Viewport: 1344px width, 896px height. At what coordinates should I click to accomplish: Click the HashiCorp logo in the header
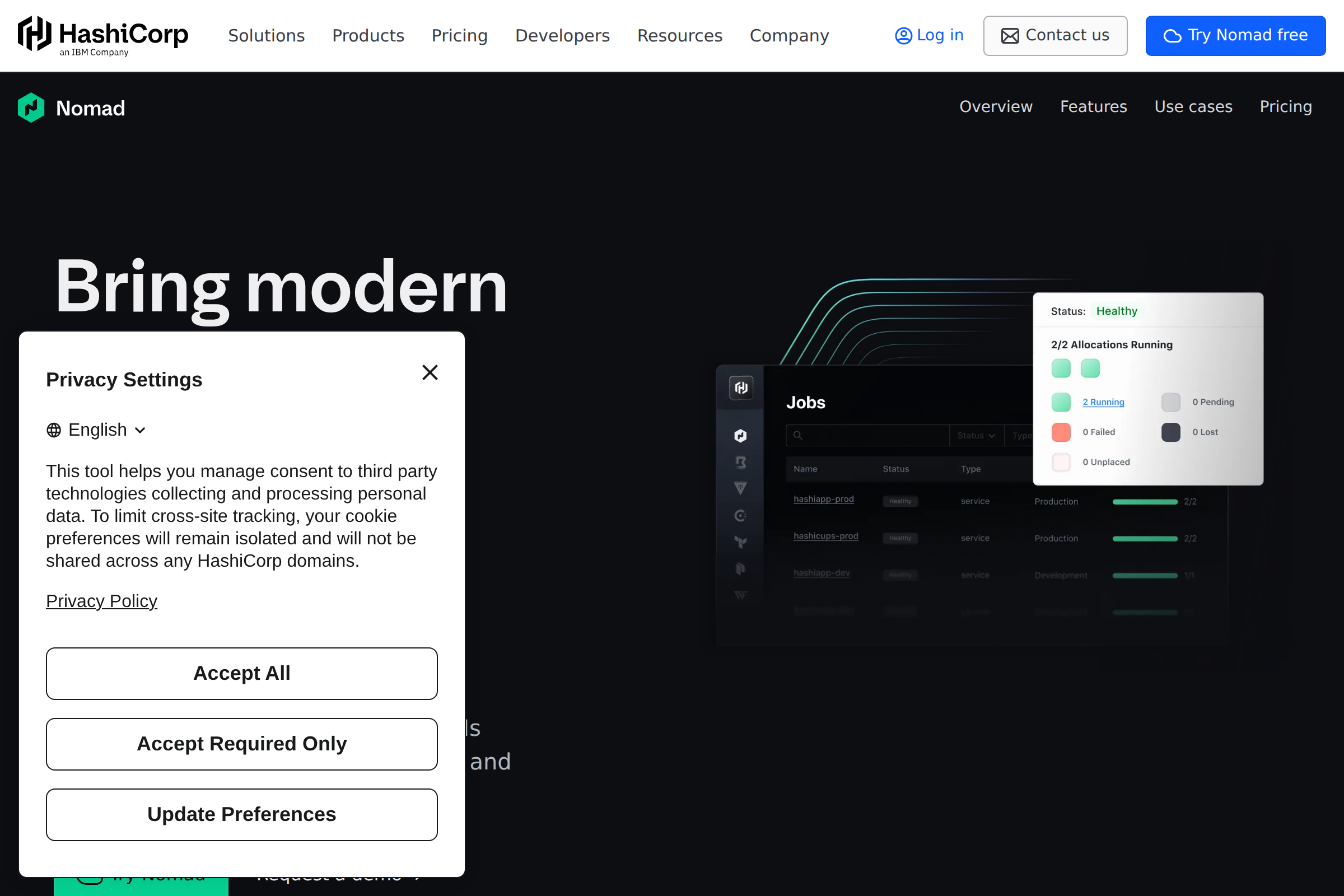point(103,35)
